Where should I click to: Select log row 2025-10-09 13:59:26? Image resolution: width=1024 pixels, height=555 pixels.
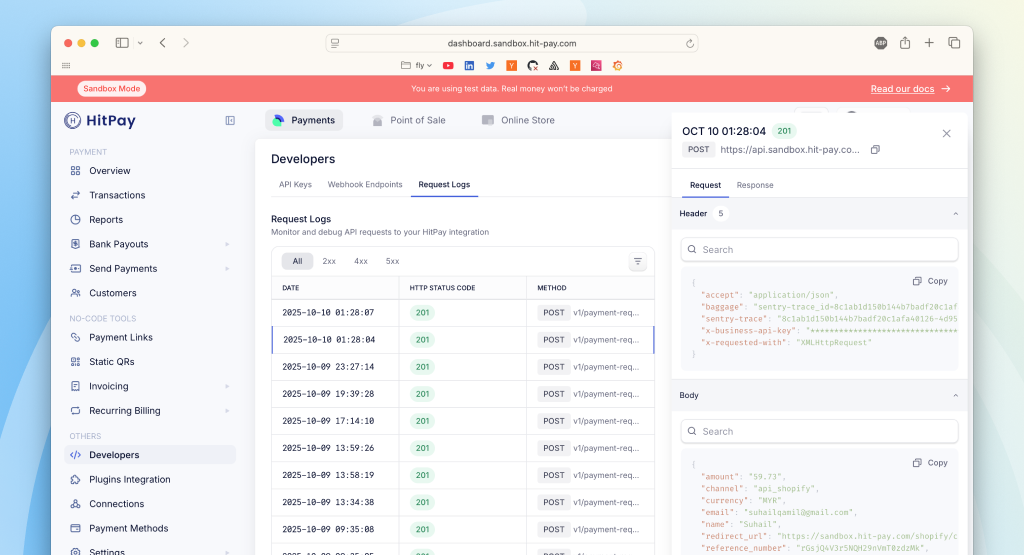[463, 449]
